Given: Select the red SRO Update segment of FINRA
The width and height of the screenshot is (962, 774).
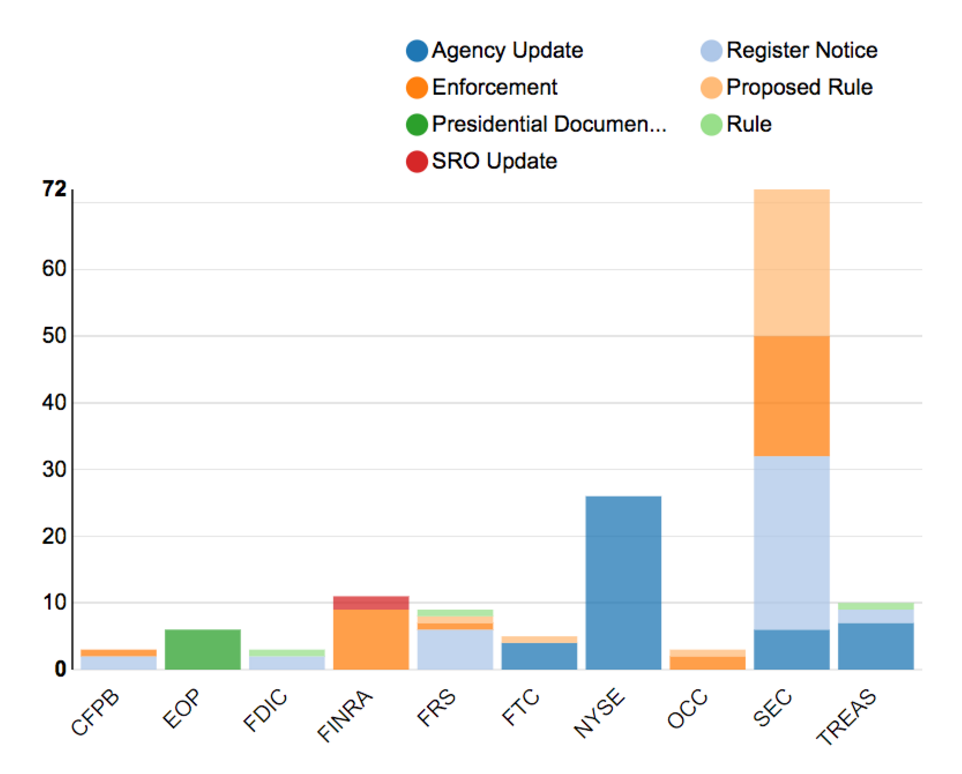Looking at the screenshot, I should (371, 603).
